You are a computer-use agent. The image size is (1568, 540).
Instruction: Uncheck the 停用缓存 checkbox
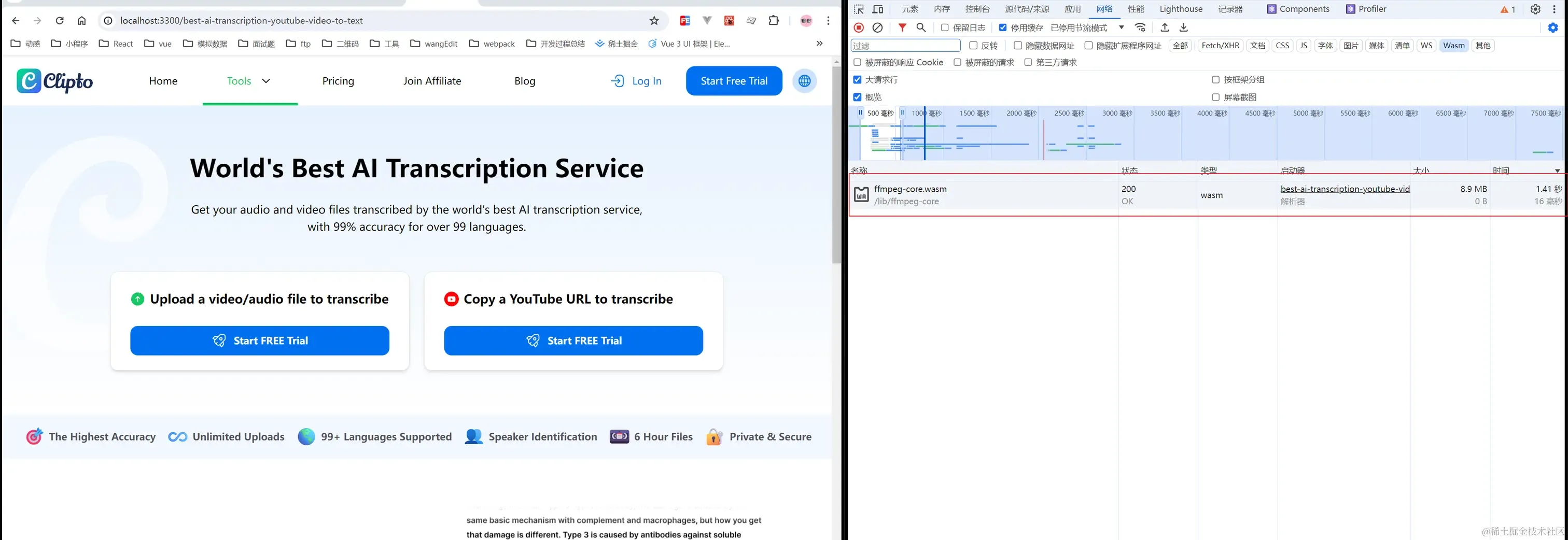click(x=1002, y=27)
